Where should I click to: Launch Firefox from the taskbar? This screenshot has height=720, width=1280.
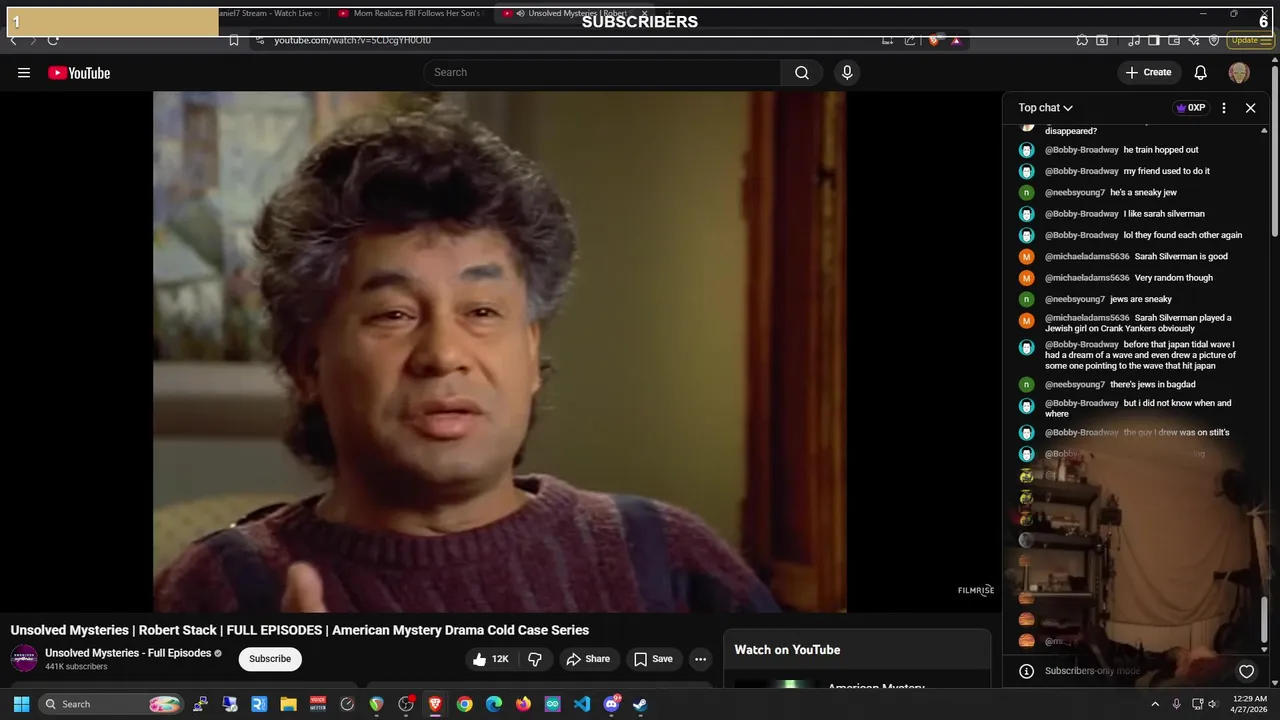point(523,704)
